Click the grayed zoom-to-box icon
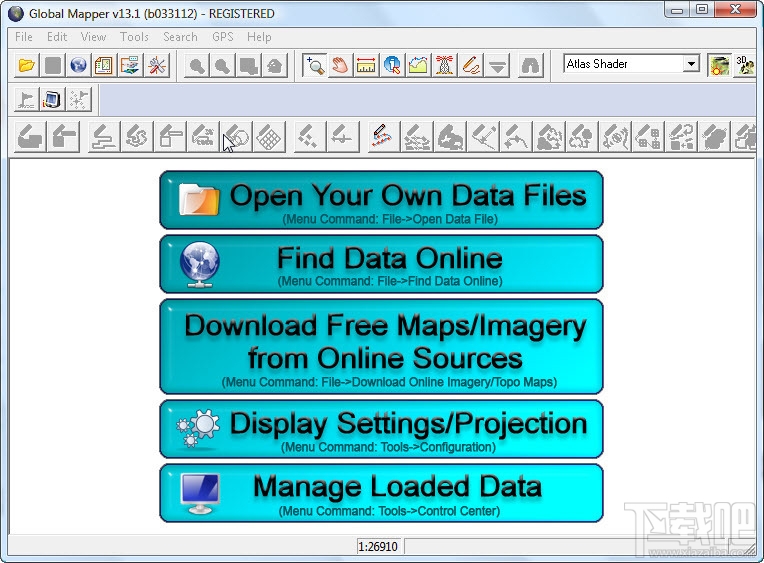The image size is (764, 563). tap(248, 65)
